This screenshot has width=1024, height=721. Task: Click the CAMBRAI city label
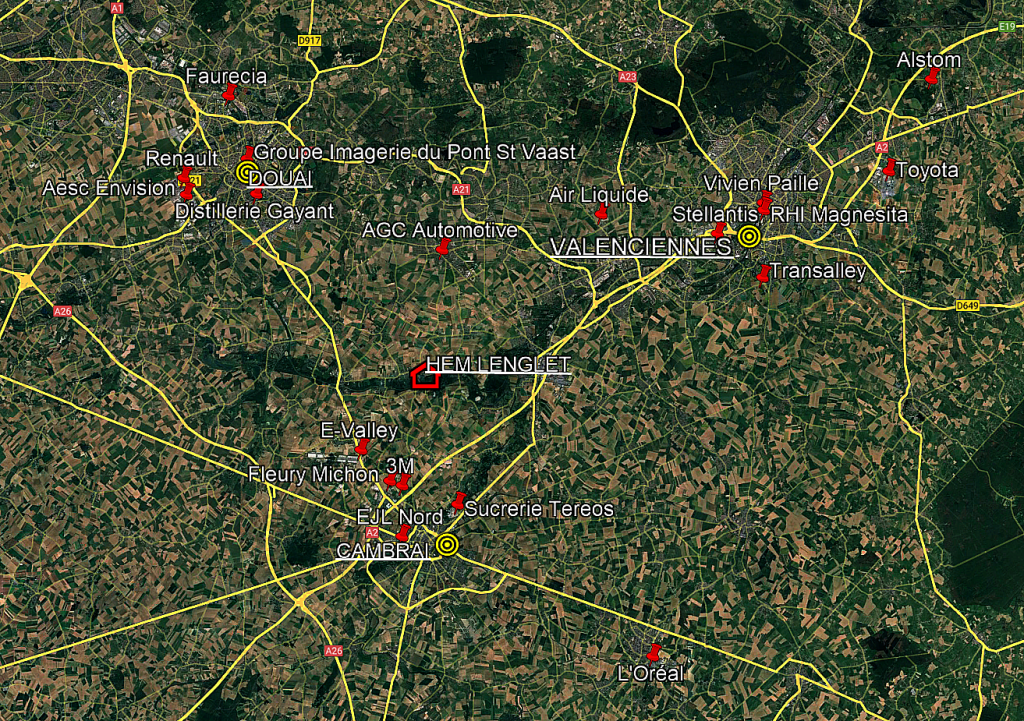click(384, 551)
